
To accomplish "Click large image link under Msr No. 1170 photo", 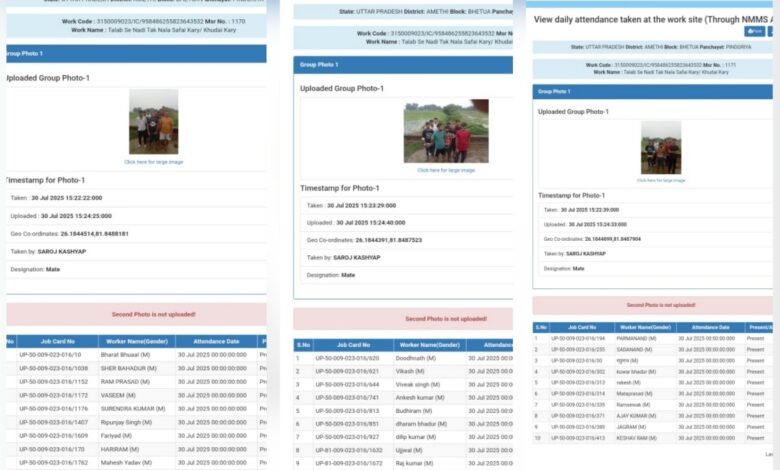I will (154, 162).
